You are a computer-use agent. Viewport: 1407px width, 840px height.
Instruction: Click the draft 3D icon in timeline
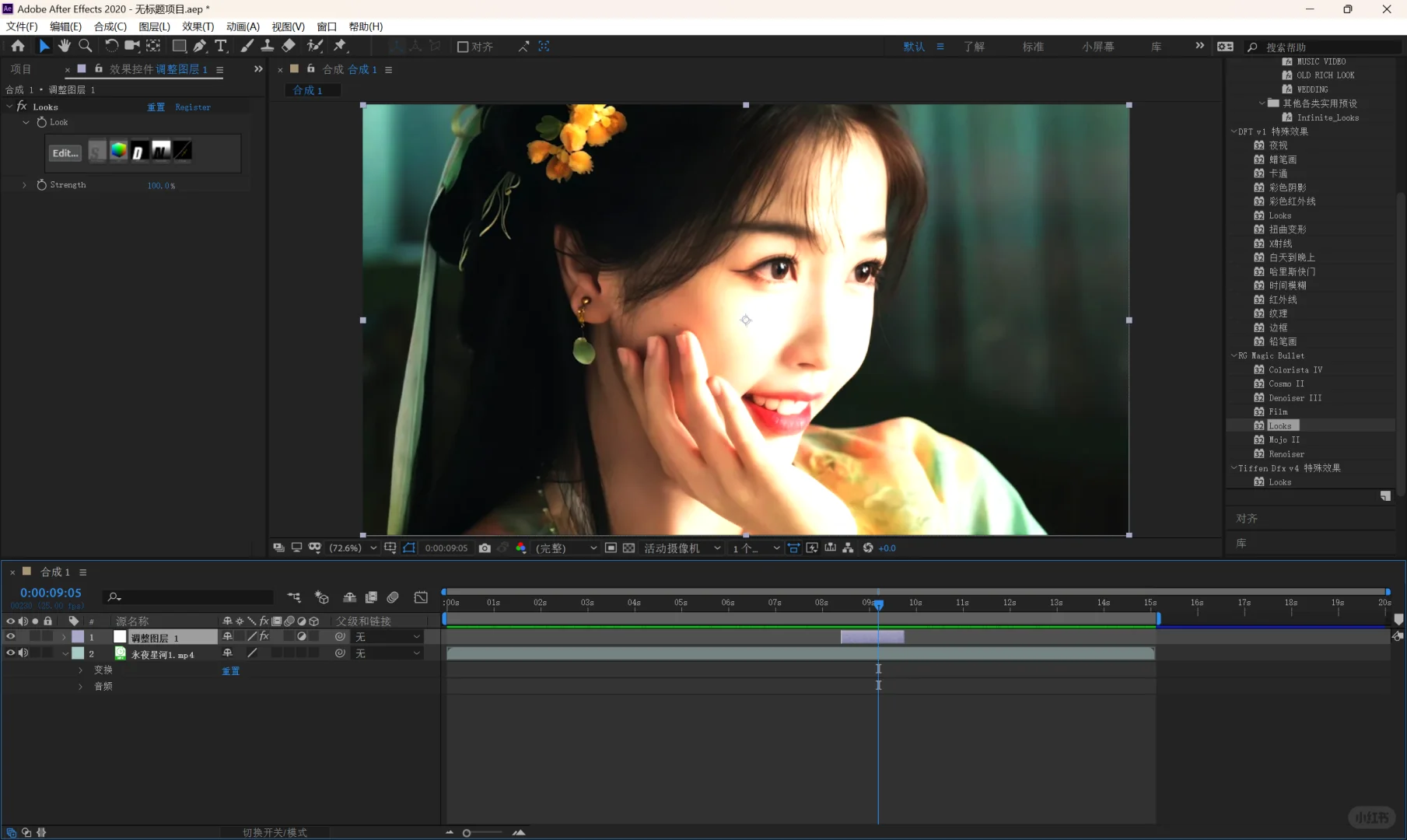(x=321, y=597)
